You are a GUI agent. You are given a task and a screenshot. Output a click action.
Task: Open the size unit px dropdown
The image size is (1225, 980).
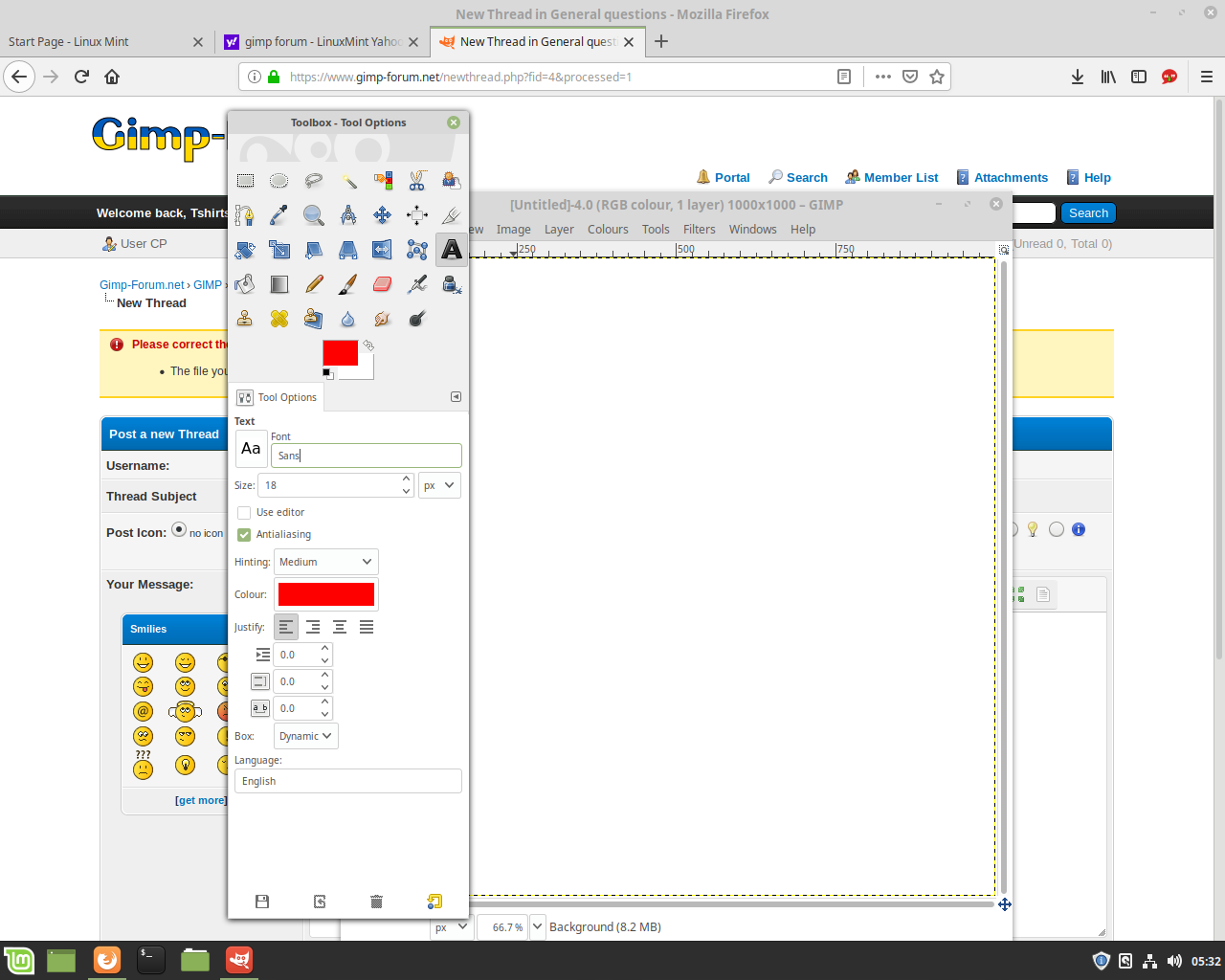(439, 485)
